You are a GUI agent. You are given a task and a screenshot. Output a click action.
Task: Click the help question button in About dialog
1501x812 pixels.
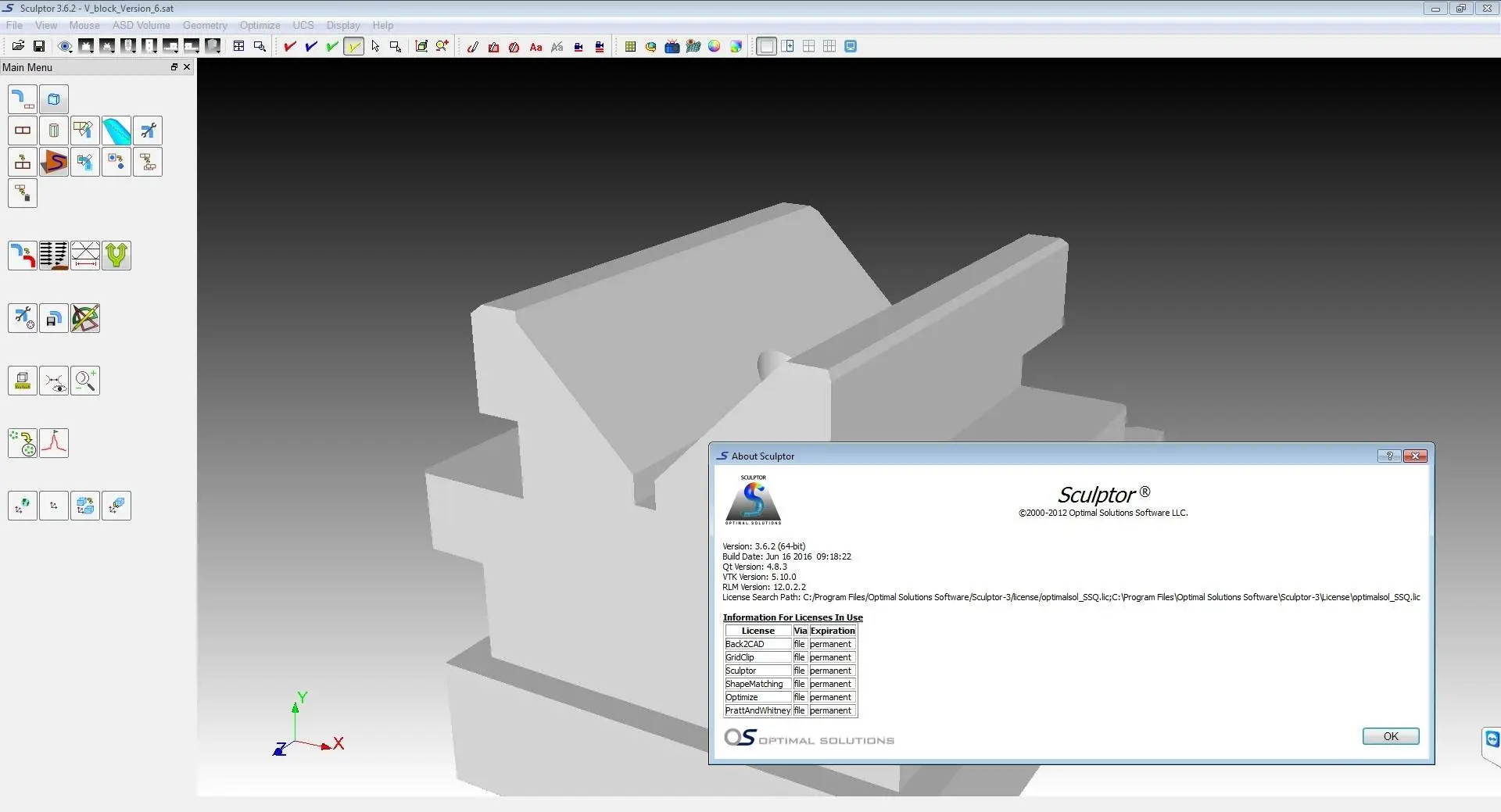pos(1389,456)
